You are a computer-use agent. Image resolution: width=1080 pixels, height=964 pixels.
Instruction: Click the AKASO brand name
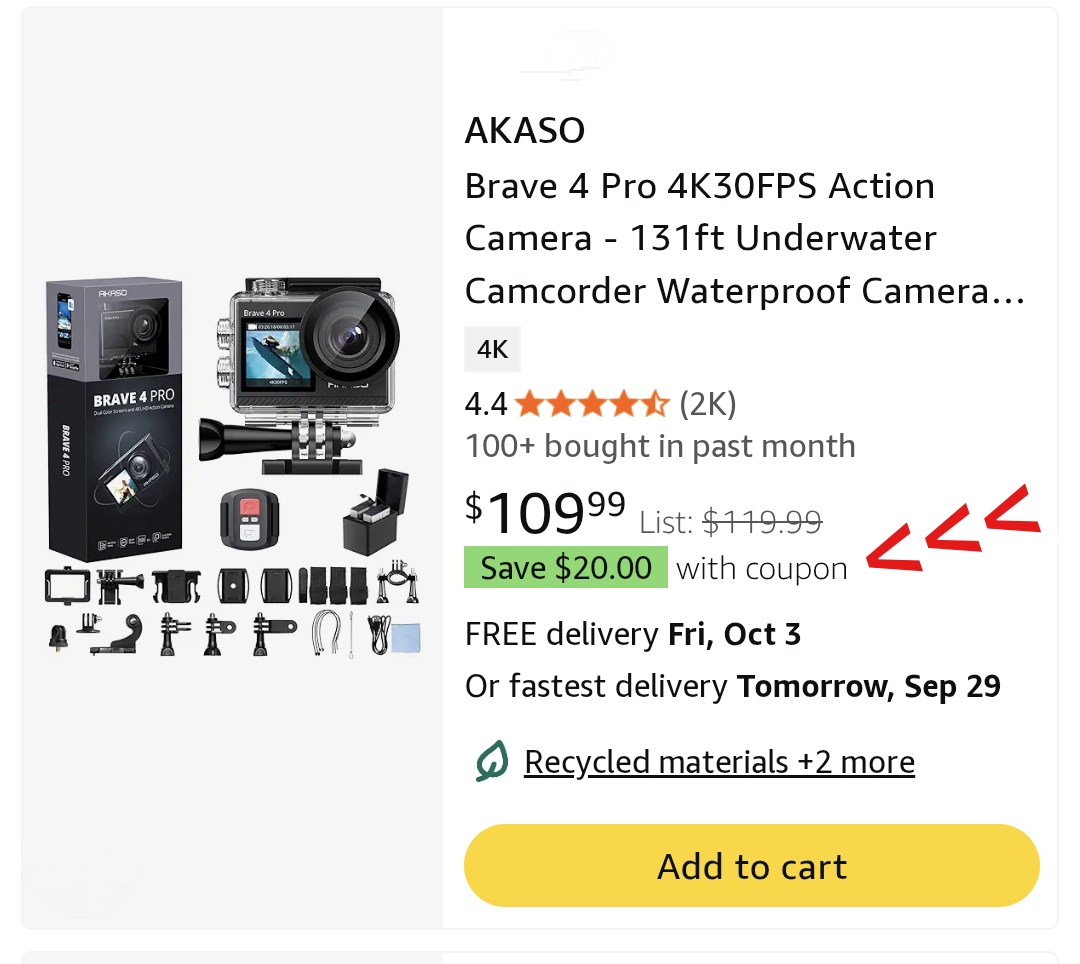[x=525, y=130]
